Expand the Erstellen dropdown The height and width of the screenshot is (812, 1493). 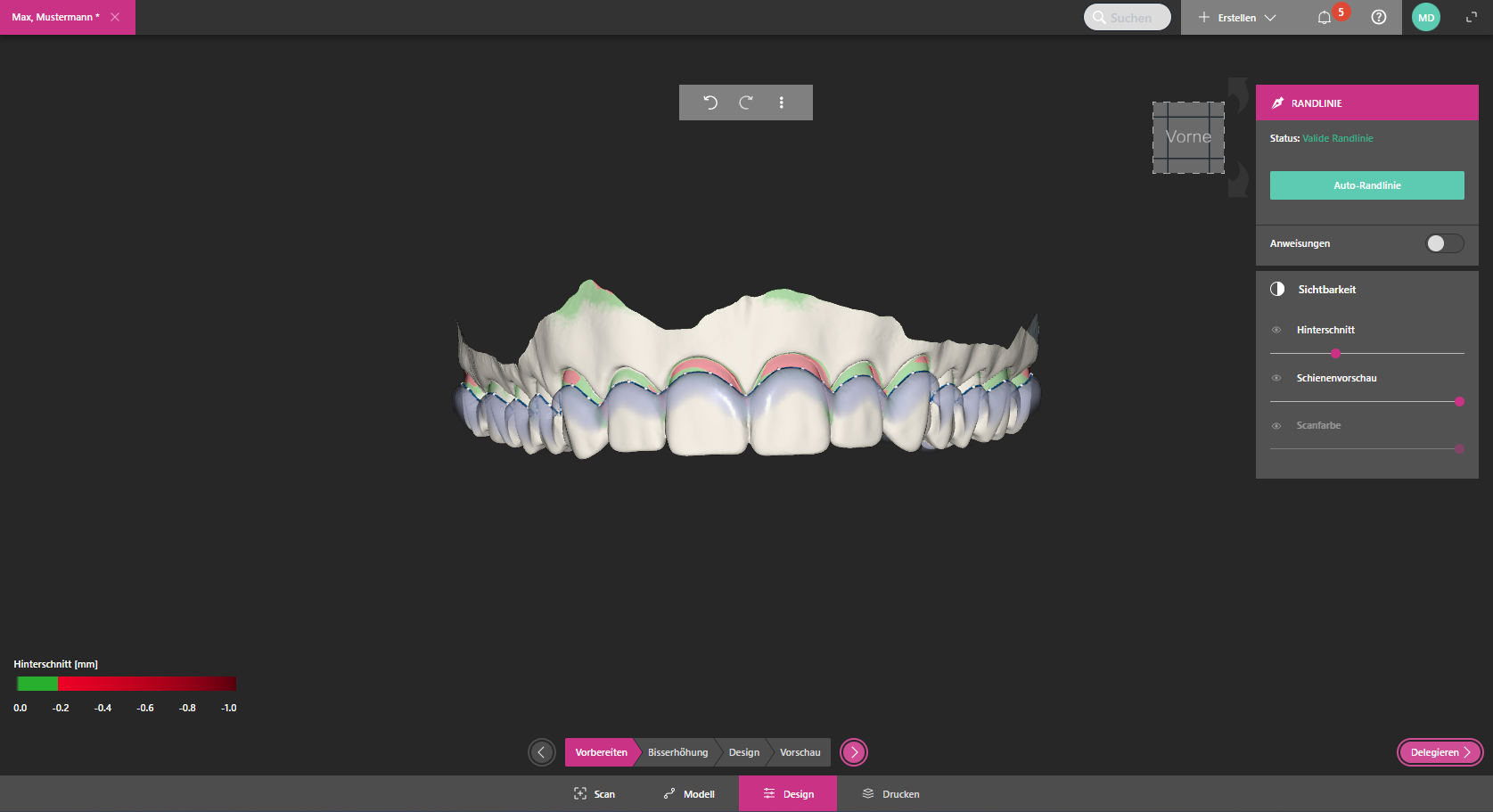(x=1238, y=18)
